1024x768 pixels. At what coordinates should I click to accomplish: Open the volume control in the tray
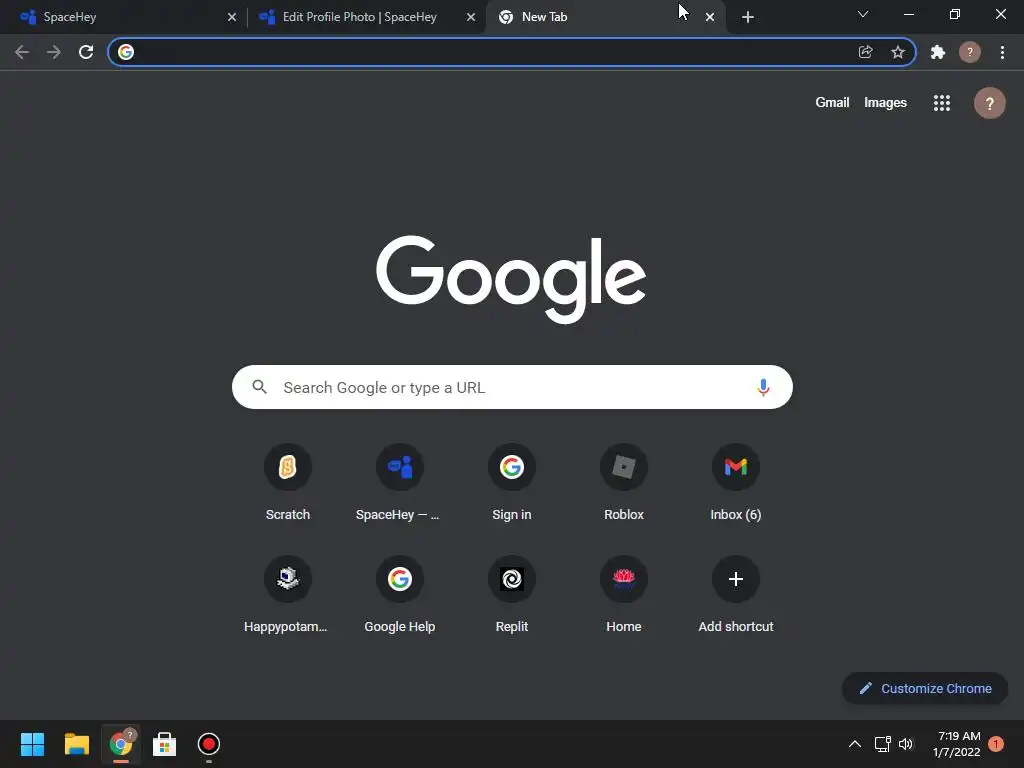click(x=906, y=744)
